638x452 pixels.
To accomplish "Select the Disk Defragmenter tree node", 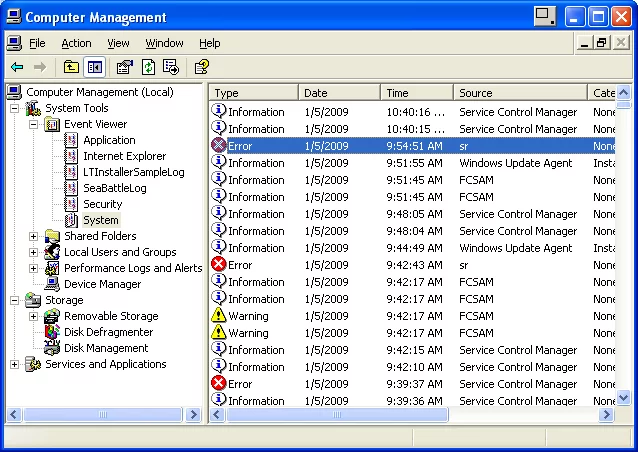I will [x=108, y=332].
